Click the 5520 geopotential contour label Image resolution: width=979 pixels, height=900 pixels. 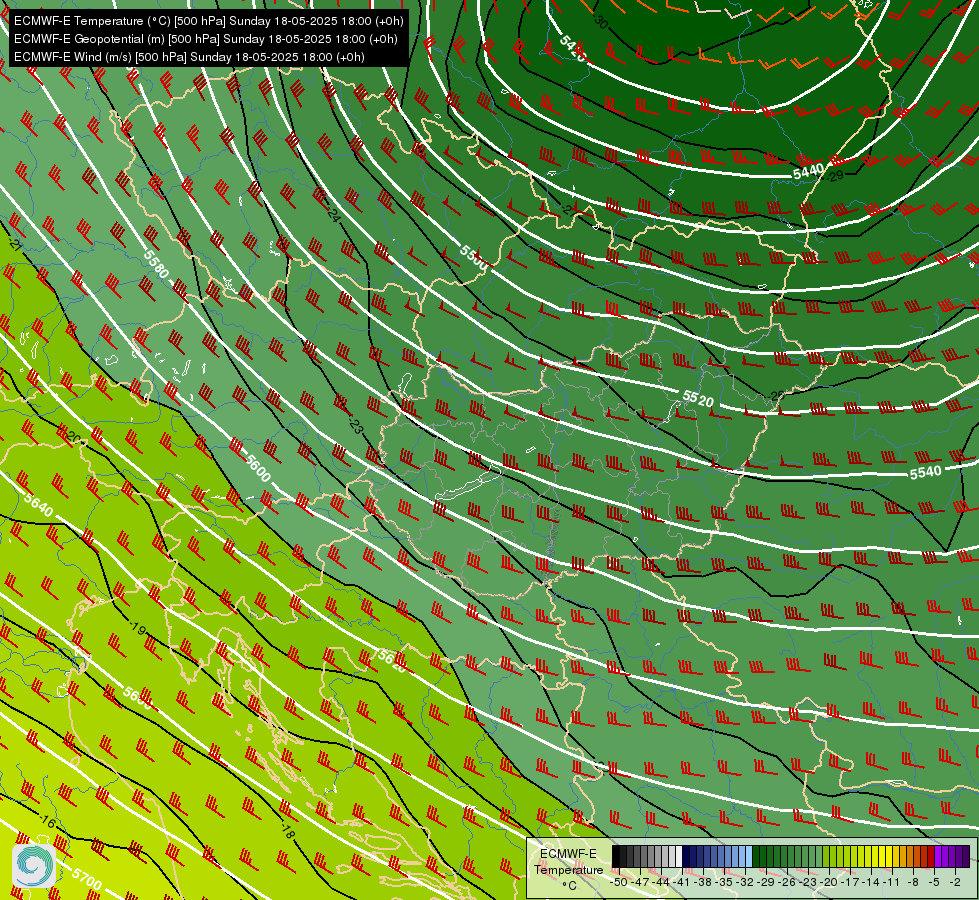tap(697, 398)
